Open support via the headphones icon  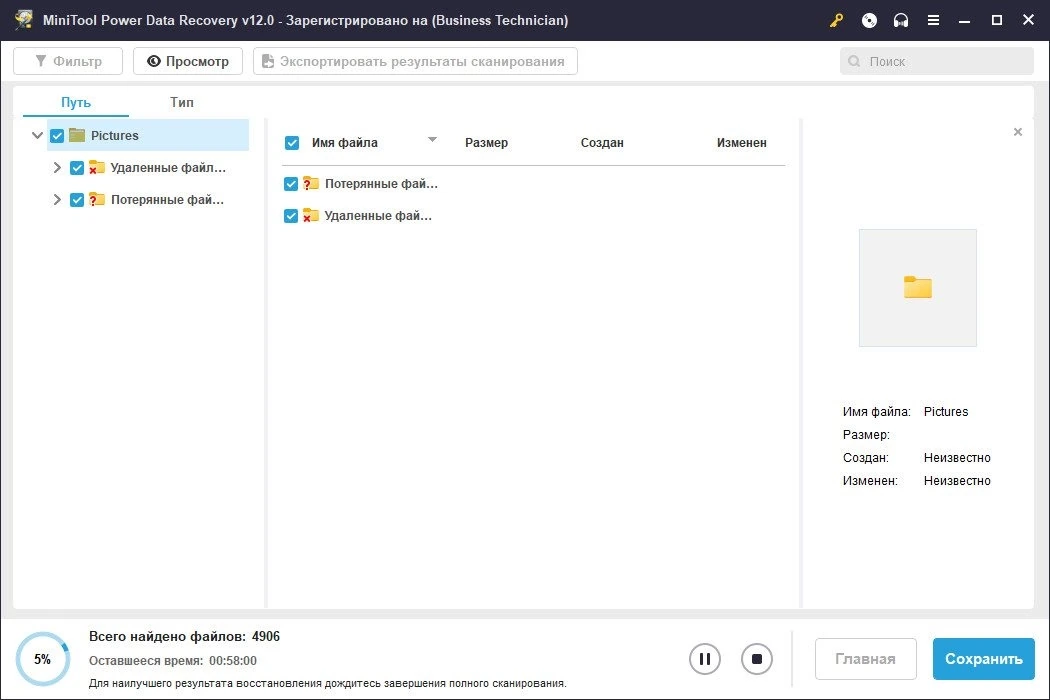pos(901,20)
